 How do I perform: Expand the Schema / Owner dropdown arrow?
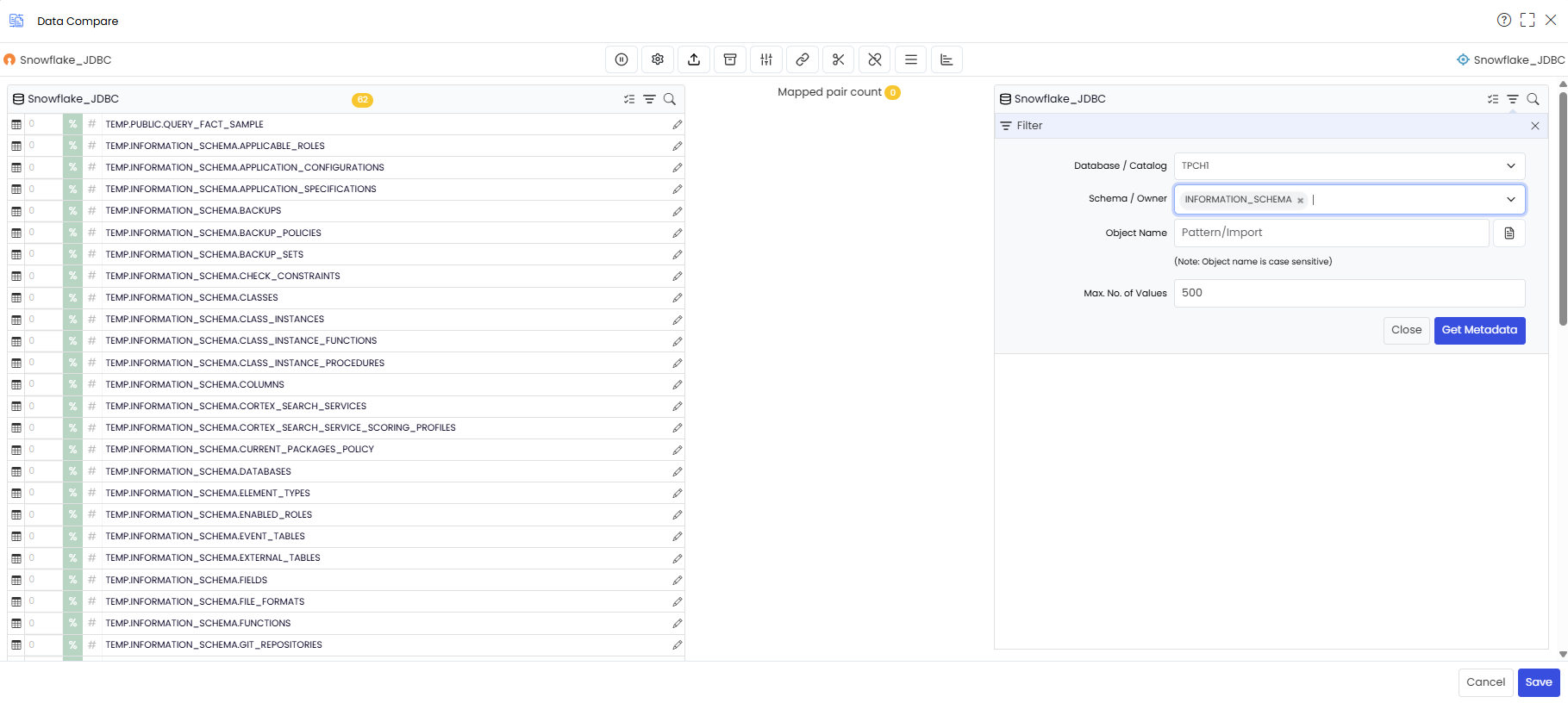(1511, 199)
